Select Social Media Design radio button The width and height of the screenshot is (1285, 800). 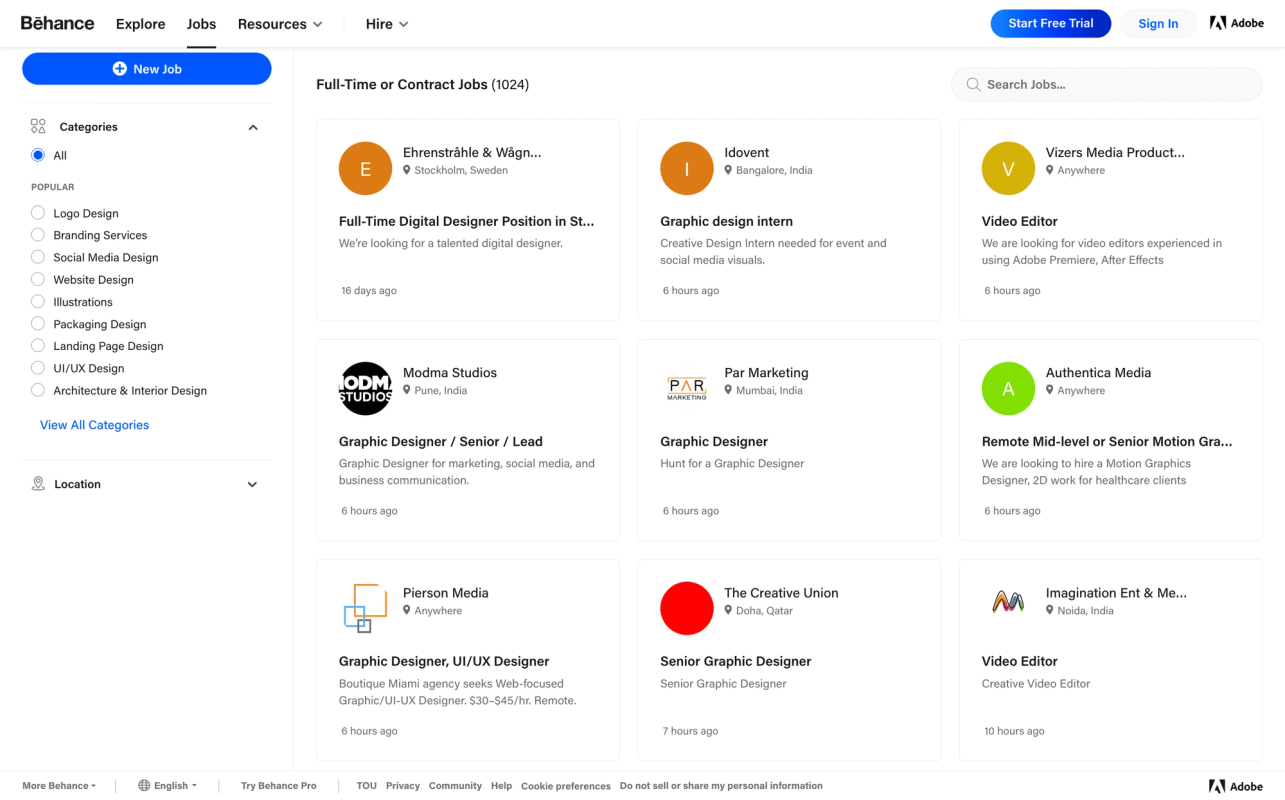coord(38,257)
